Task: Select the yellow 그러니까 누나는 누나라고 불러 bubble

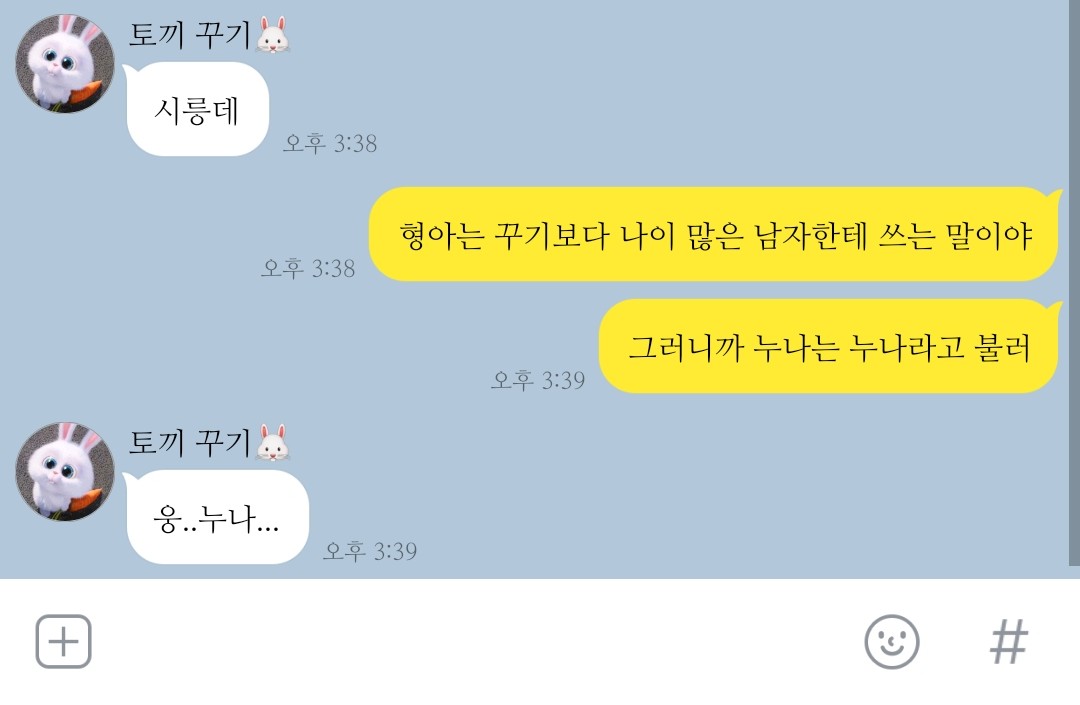Action: pos(829,346)
